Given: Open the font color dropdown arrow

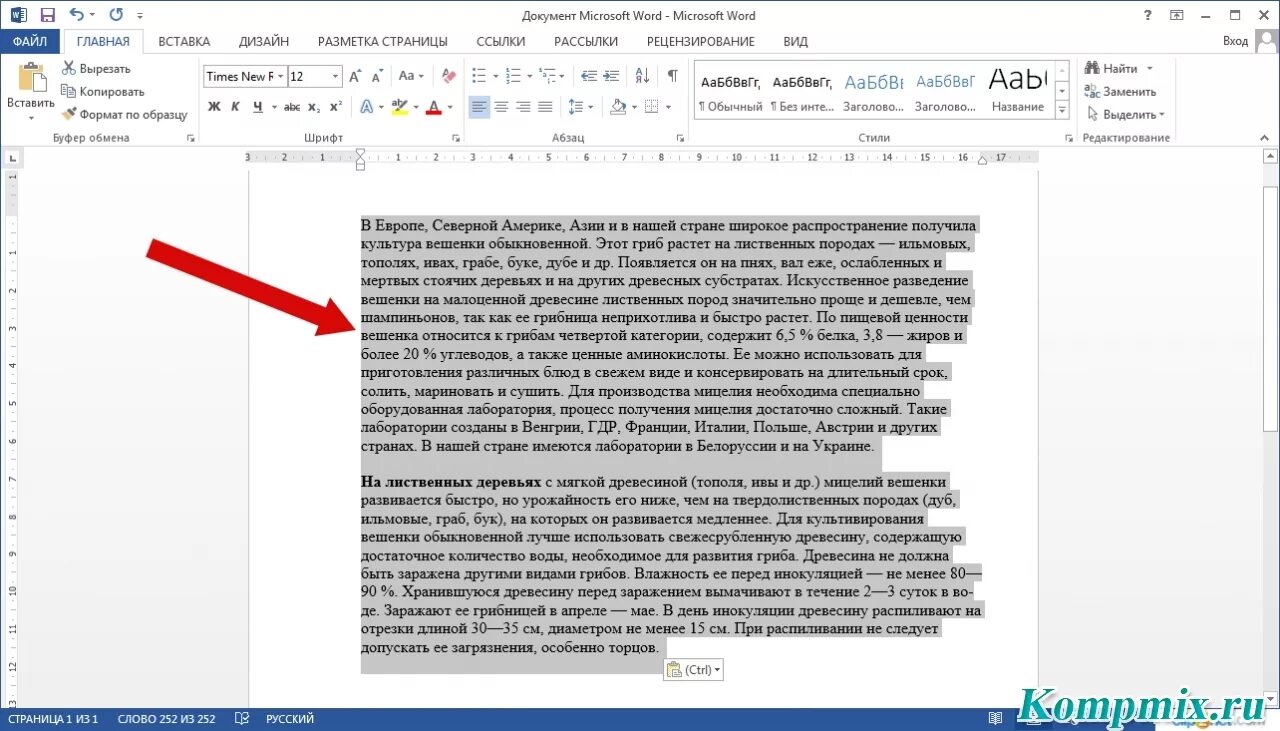Looking at the screenshot, I should (449, 107).
